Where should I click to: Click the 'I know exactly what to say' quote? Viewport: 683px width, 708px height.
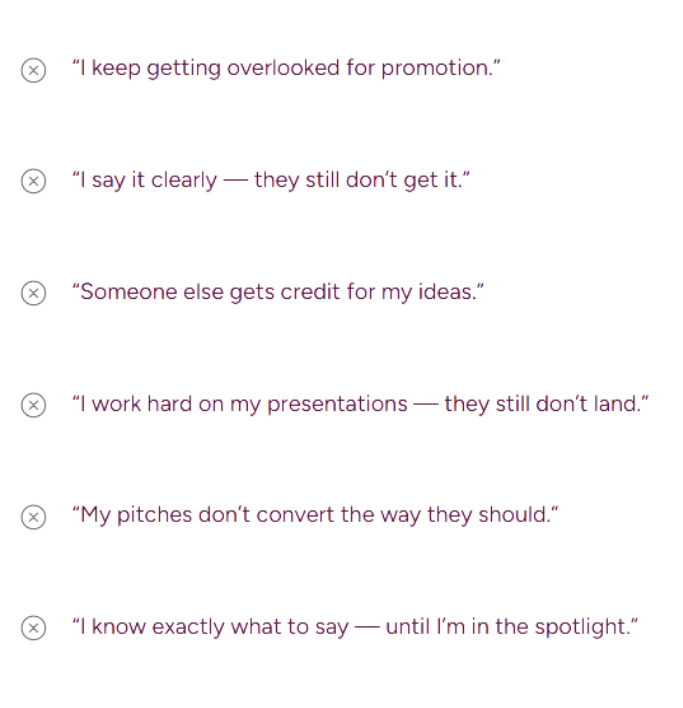click(x=355, y=627)
